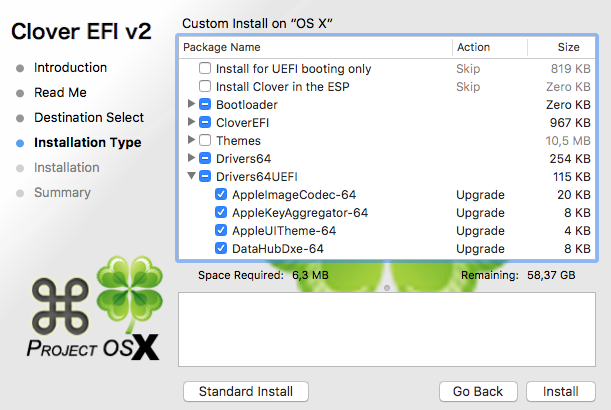Screen dimensions: 611x410
Task: Click the command key symbol in logo
Action: point(60,307)
